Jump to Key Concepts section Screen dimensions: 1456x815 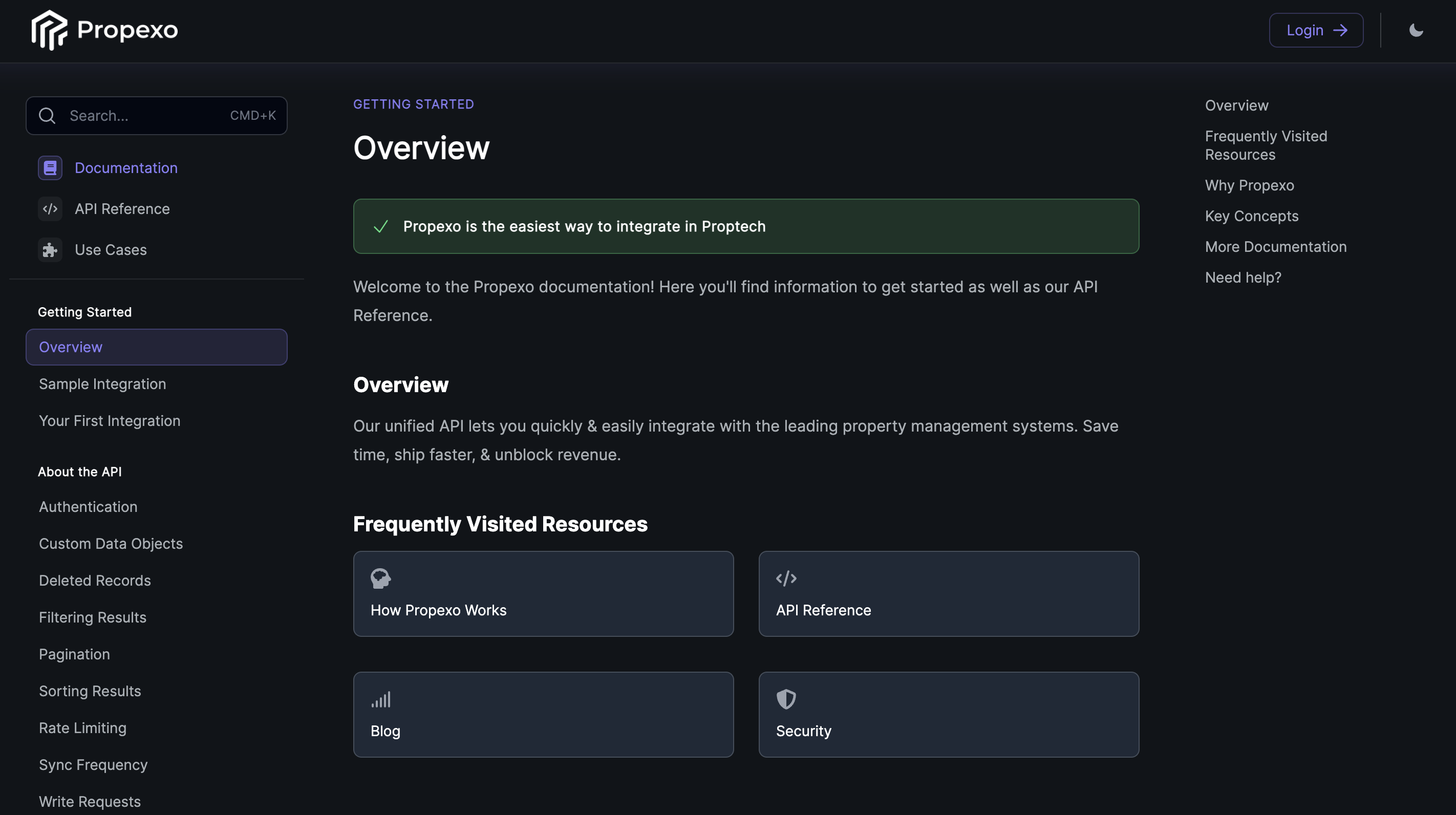click(x=1251, y=216)
